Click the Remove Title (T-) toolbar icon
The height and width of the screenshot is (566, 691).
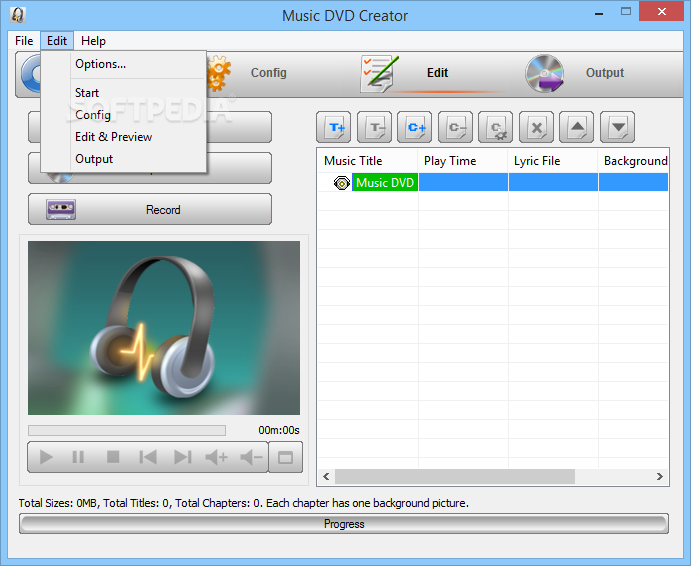tap(374, 127)
